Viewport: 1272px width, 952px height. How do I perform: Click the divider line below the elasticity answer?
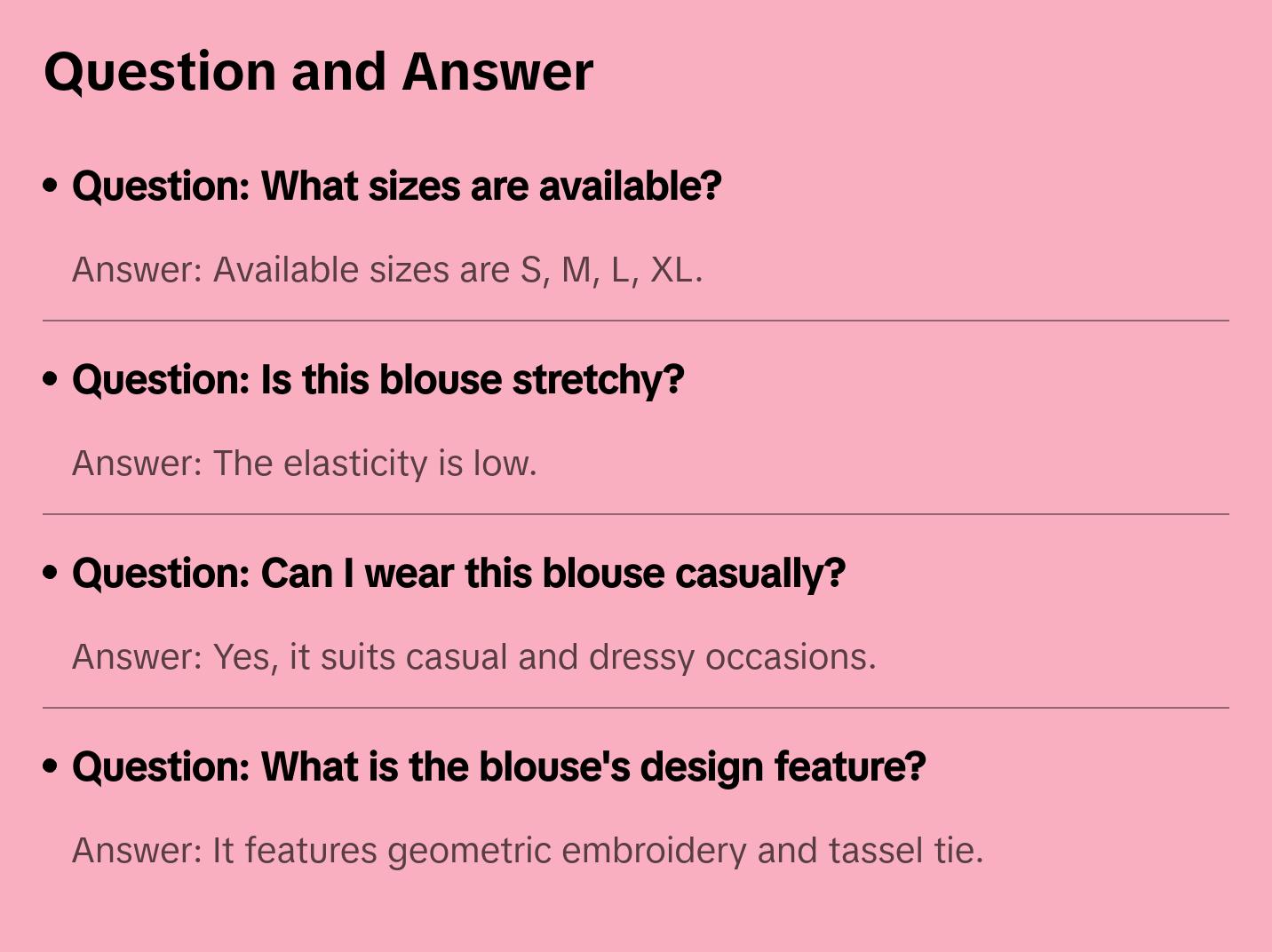(636, 514)
